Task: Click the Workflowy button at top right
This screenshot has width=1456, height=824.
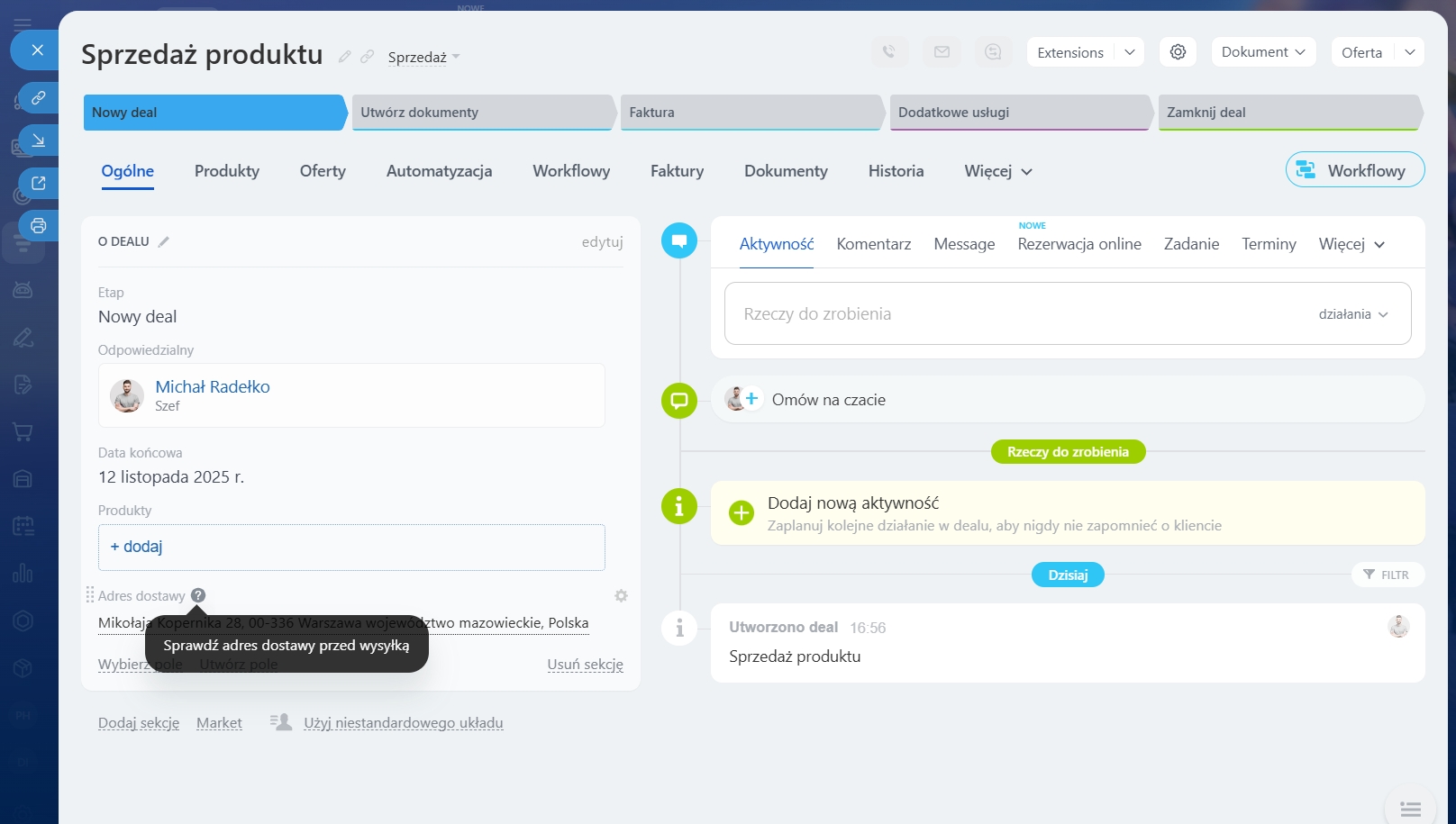Action: tap(1354, 170)
